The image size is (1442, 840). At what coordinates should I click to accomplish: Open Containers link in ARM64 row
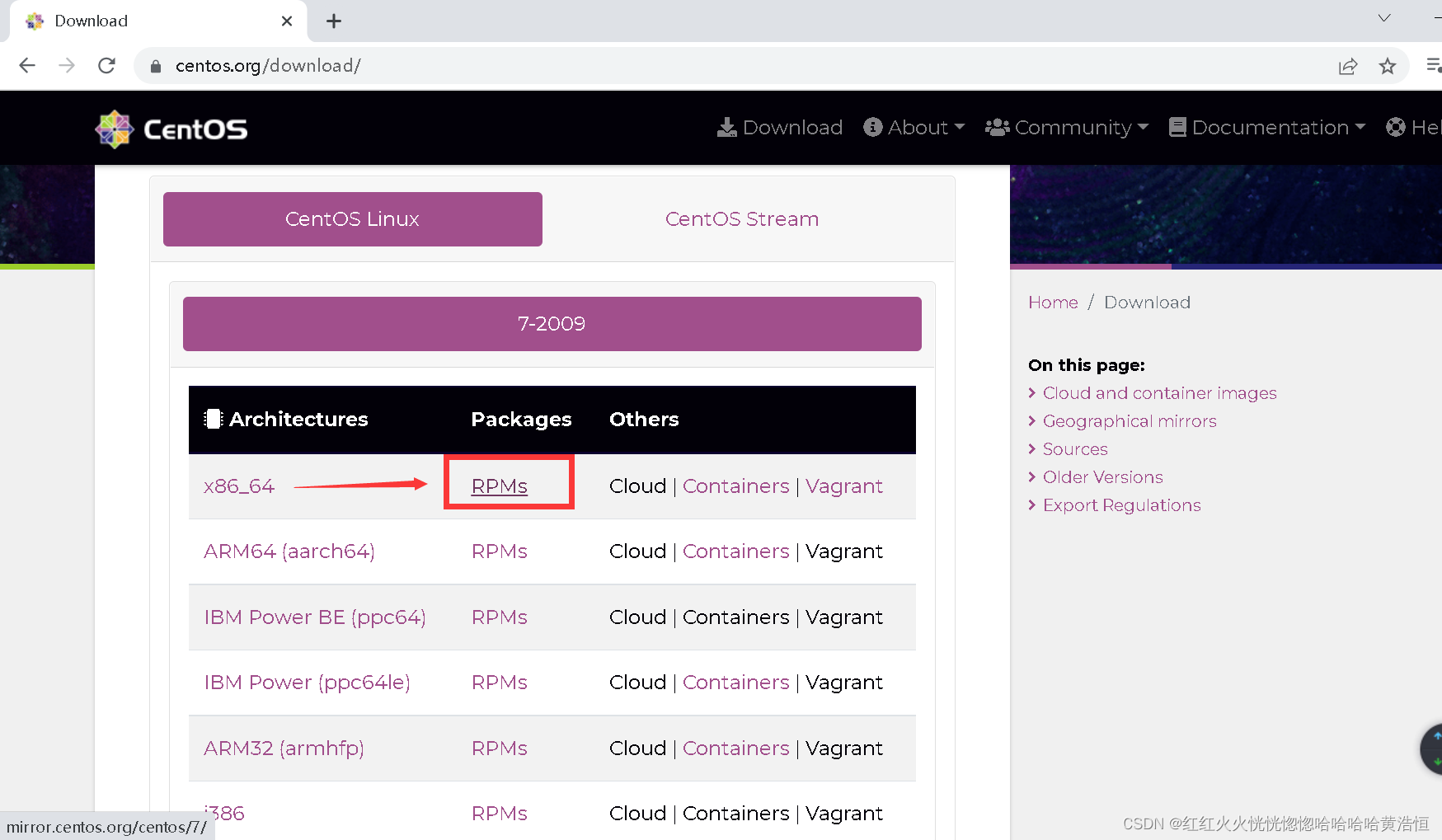tap(736, 551)
